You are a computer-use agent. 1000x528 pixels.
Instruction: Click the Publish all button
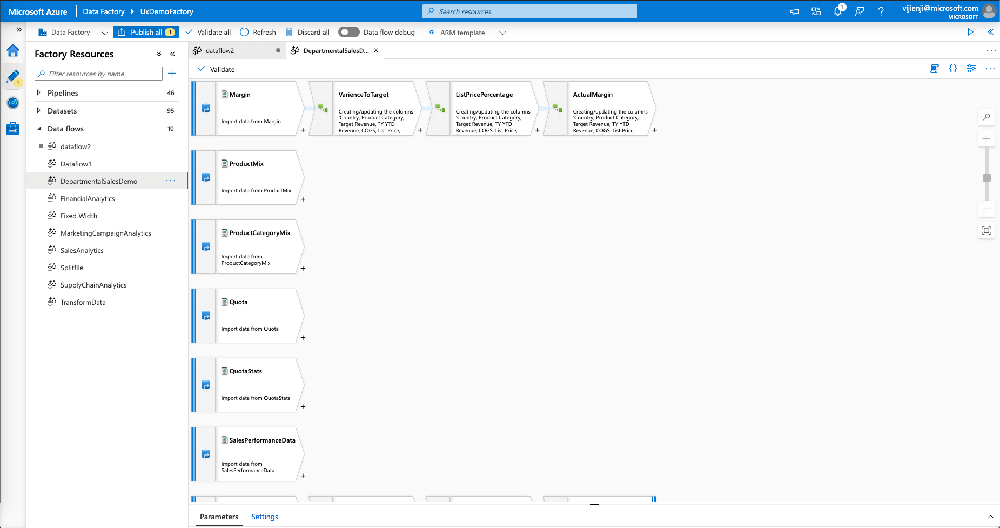(145, 32)
